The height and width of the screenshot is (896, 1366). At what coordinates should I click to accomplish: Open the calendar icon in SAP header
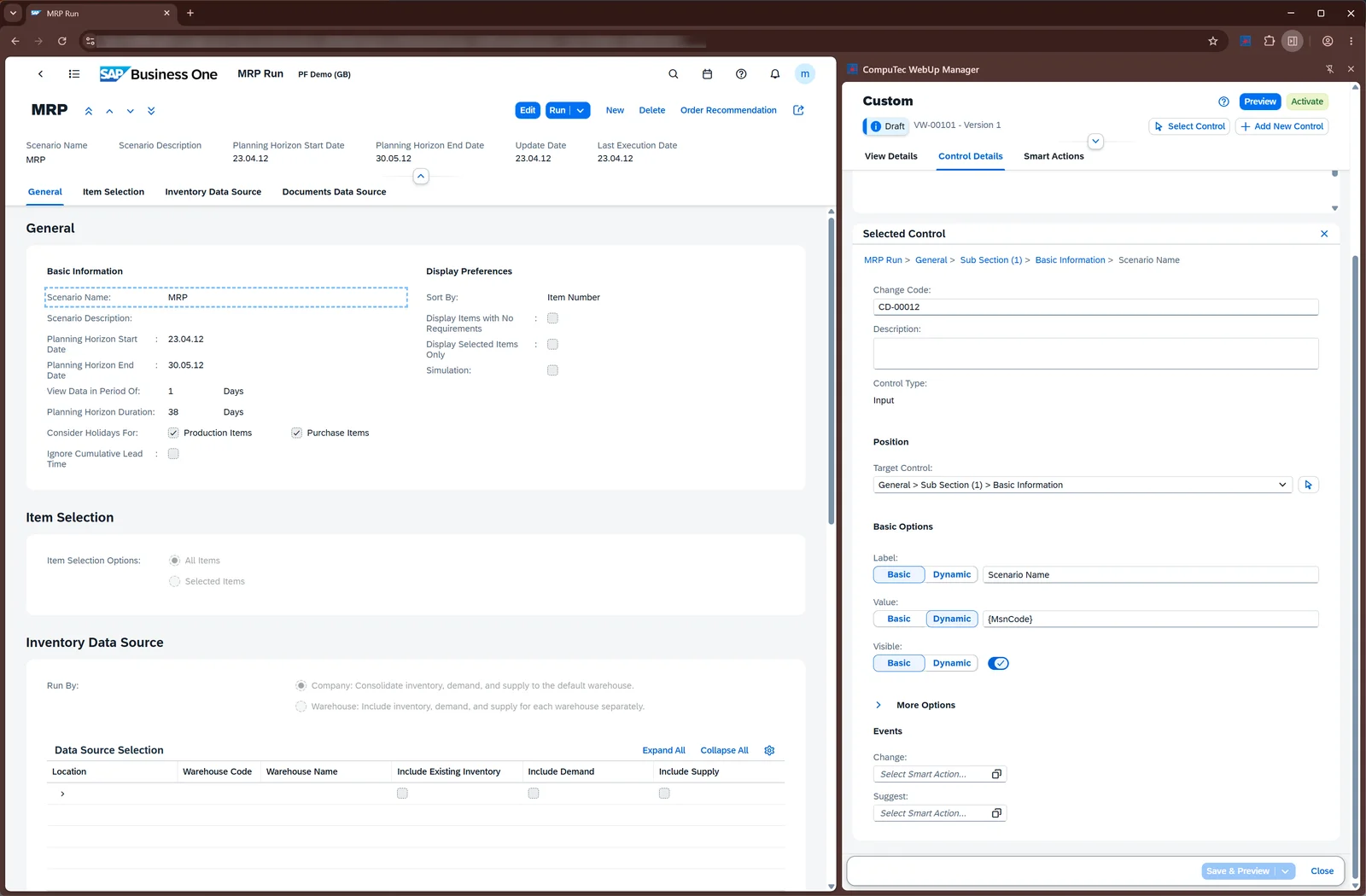pyautogui.click(x=707, y=74)
